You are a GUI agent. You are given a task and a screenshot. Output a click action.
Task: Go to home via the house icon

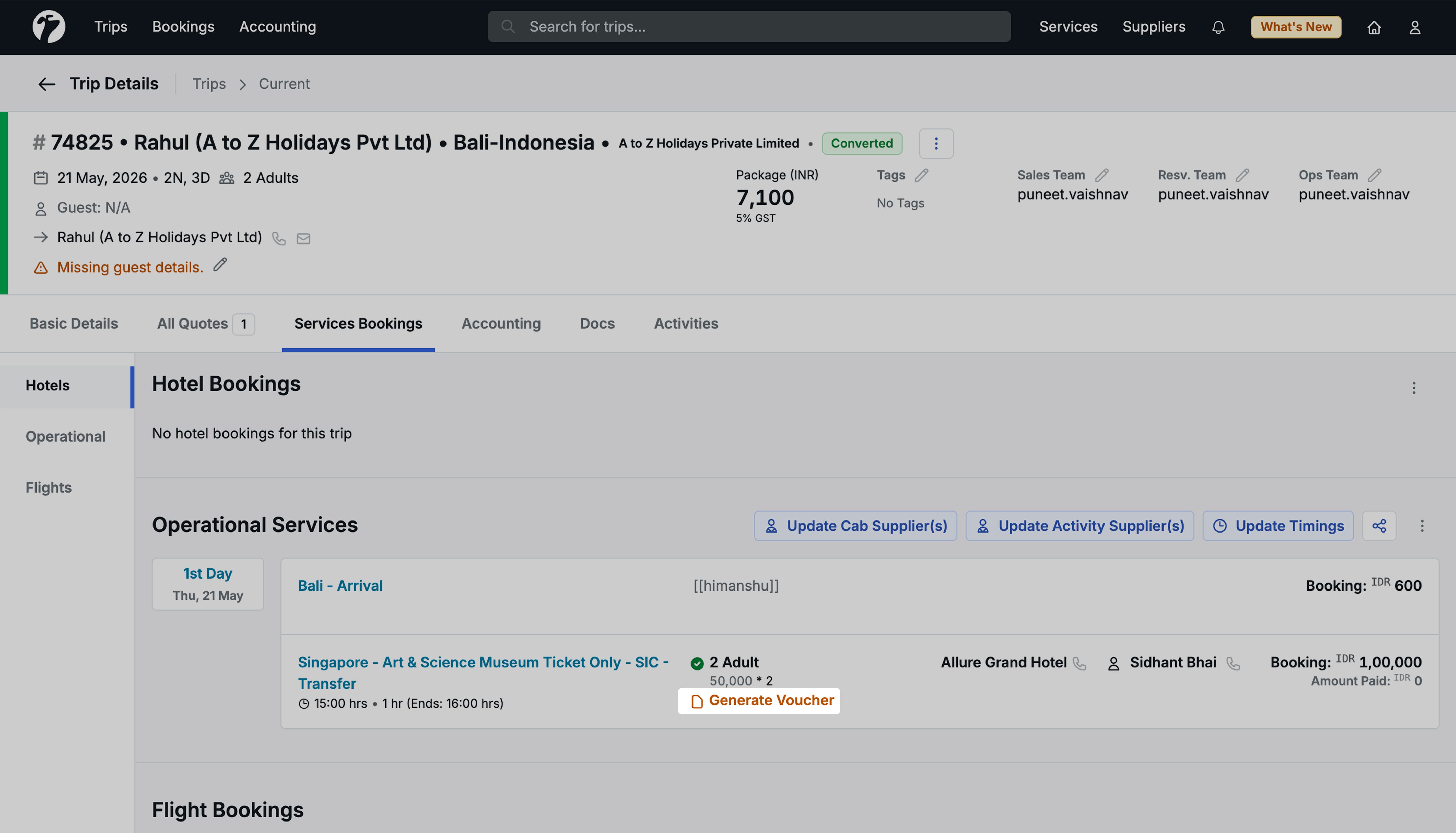coord(1374,27)
